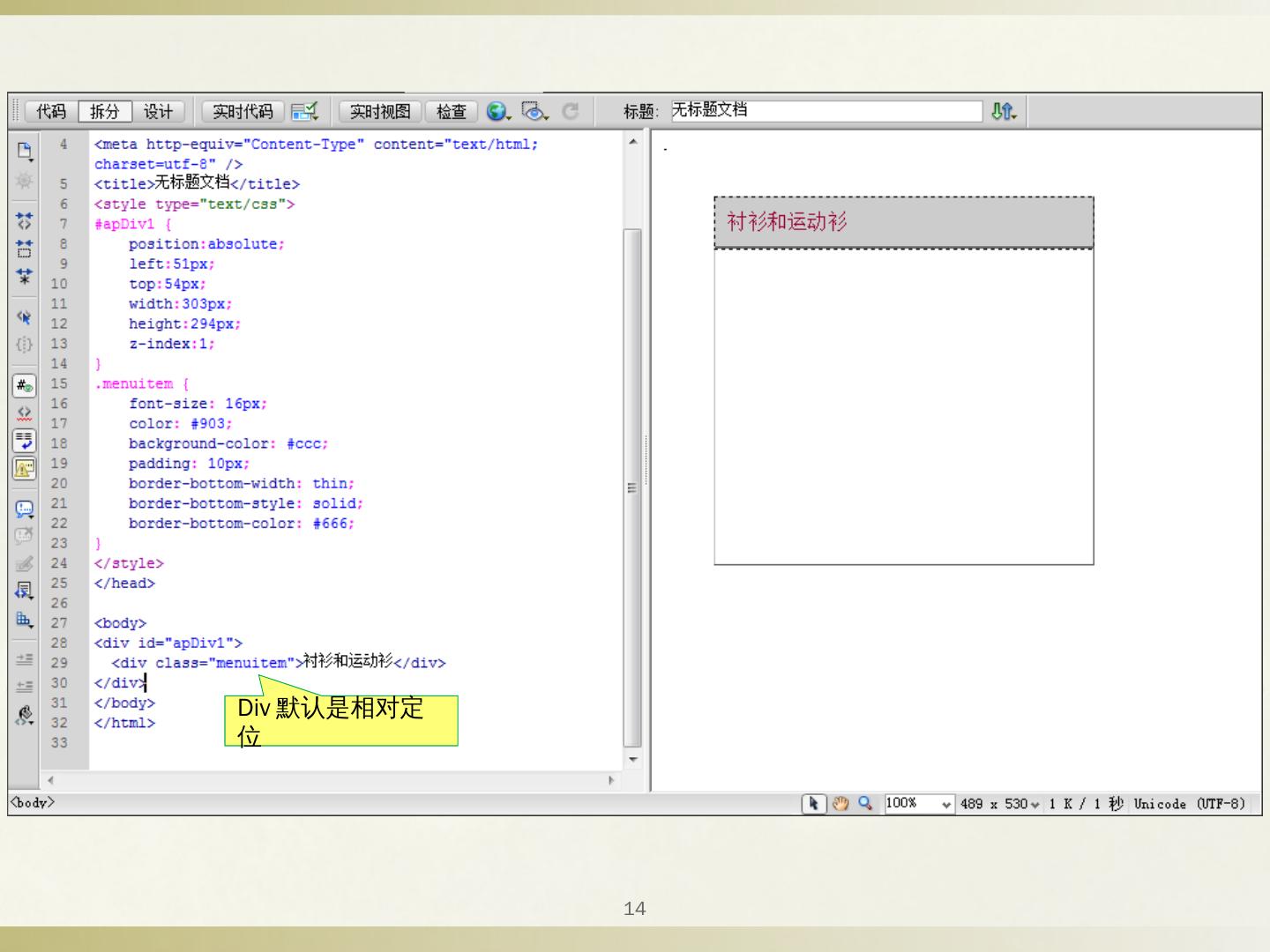
Task: Click the Format Source Code icon
Action: (25, 713)
